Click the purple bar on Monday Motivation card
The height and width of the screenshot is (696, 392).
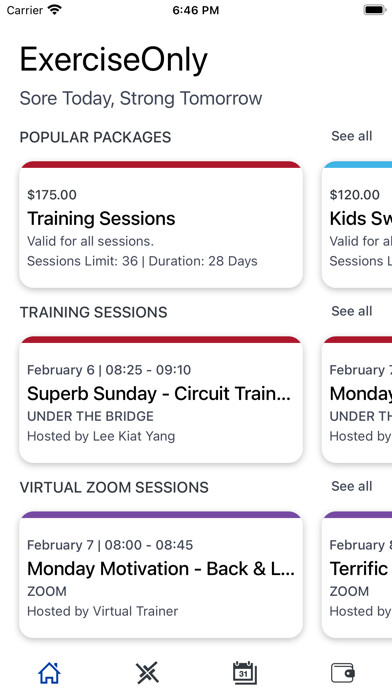pos(161,514)
